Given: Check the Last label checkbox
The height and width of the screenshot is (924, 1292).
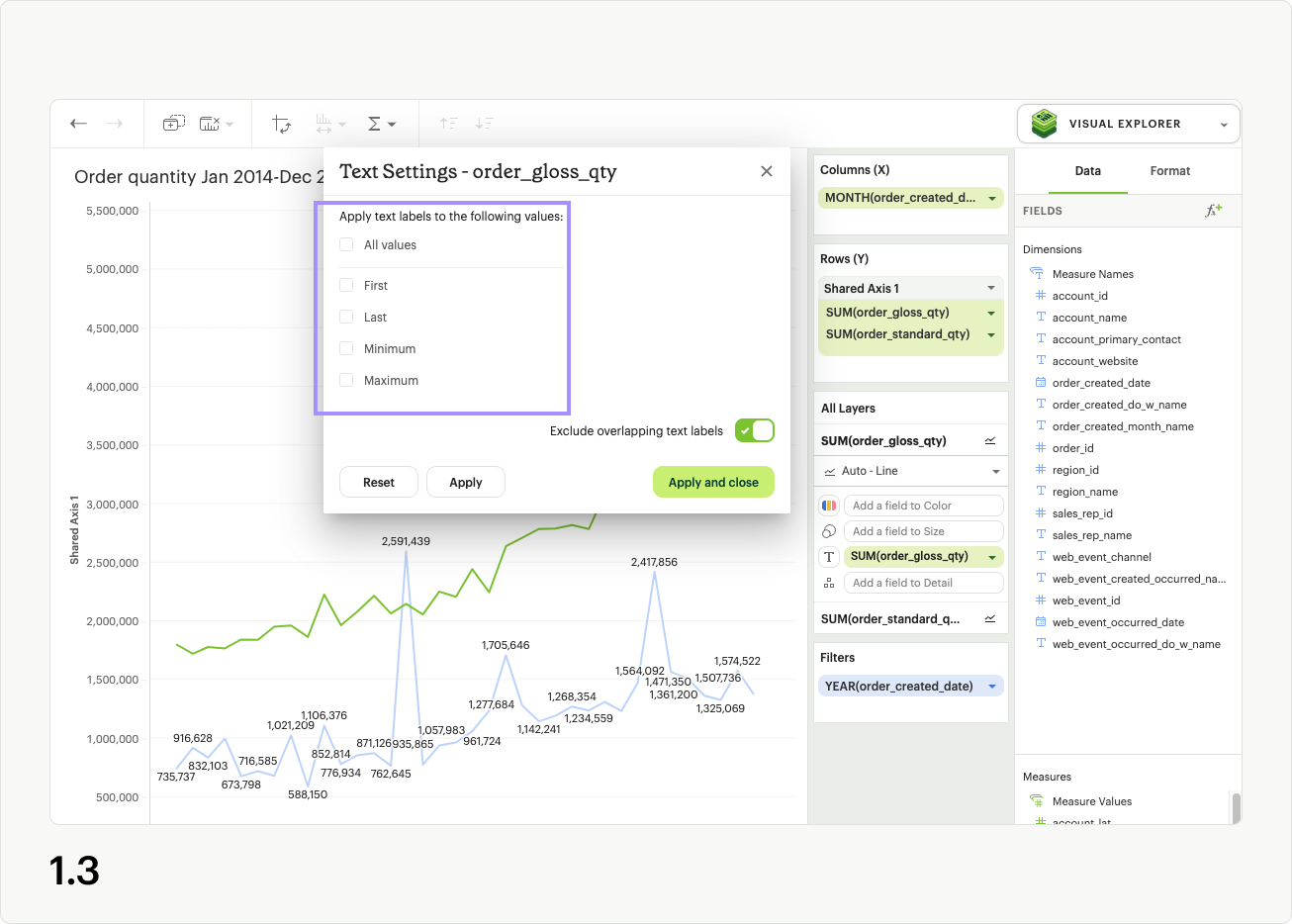Looking at the screenshot, I should coord(346,318).
